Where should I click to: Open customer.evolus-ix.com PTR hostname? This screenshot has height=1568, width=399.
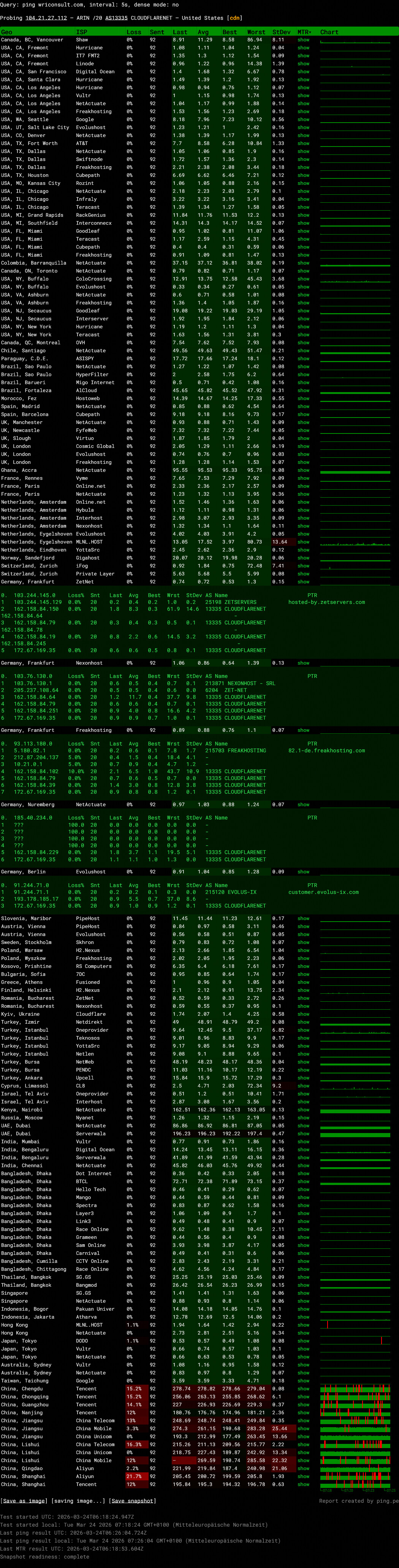point(323,892)
